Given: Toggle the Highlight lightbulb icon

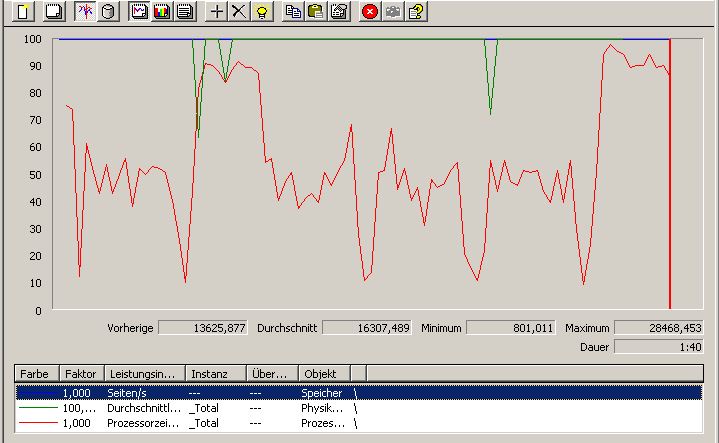Looking at the screenshot, I should pos(262,11).
